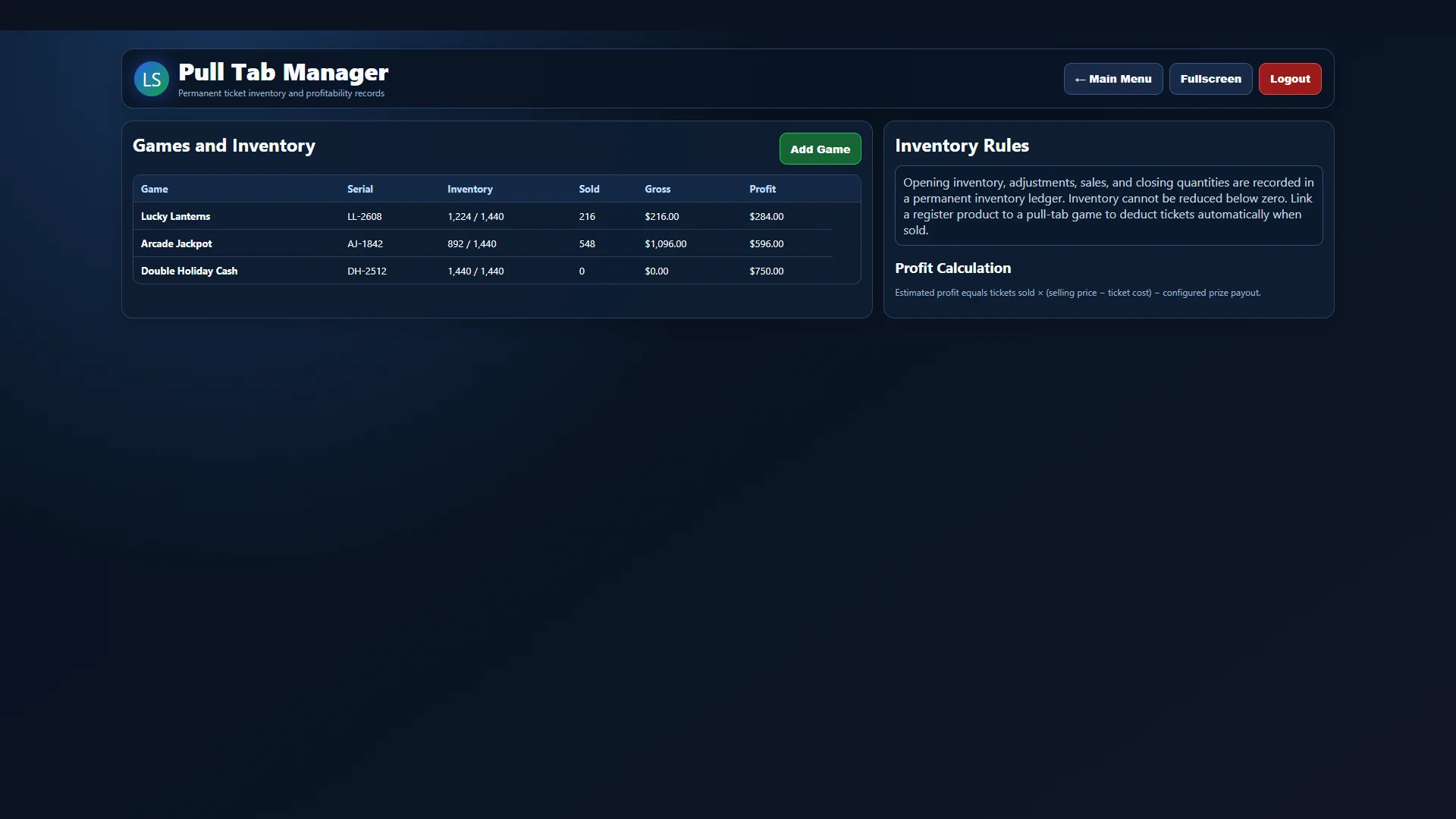
Task: Click the Sold column header
Action: pyautogui.click(x=588, y=189)
